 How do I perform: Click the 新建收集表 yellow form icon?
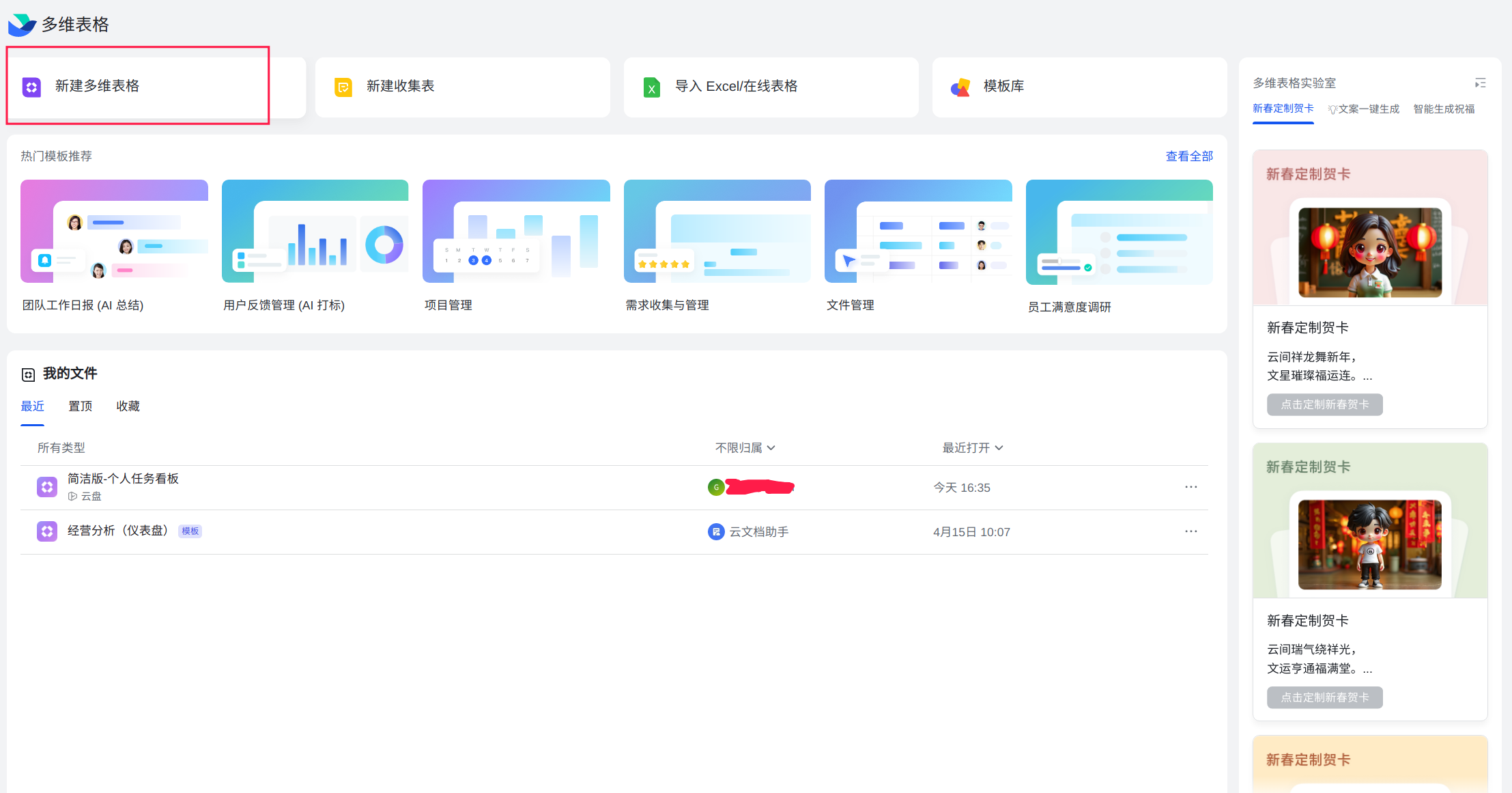click(x=343, y=87)
